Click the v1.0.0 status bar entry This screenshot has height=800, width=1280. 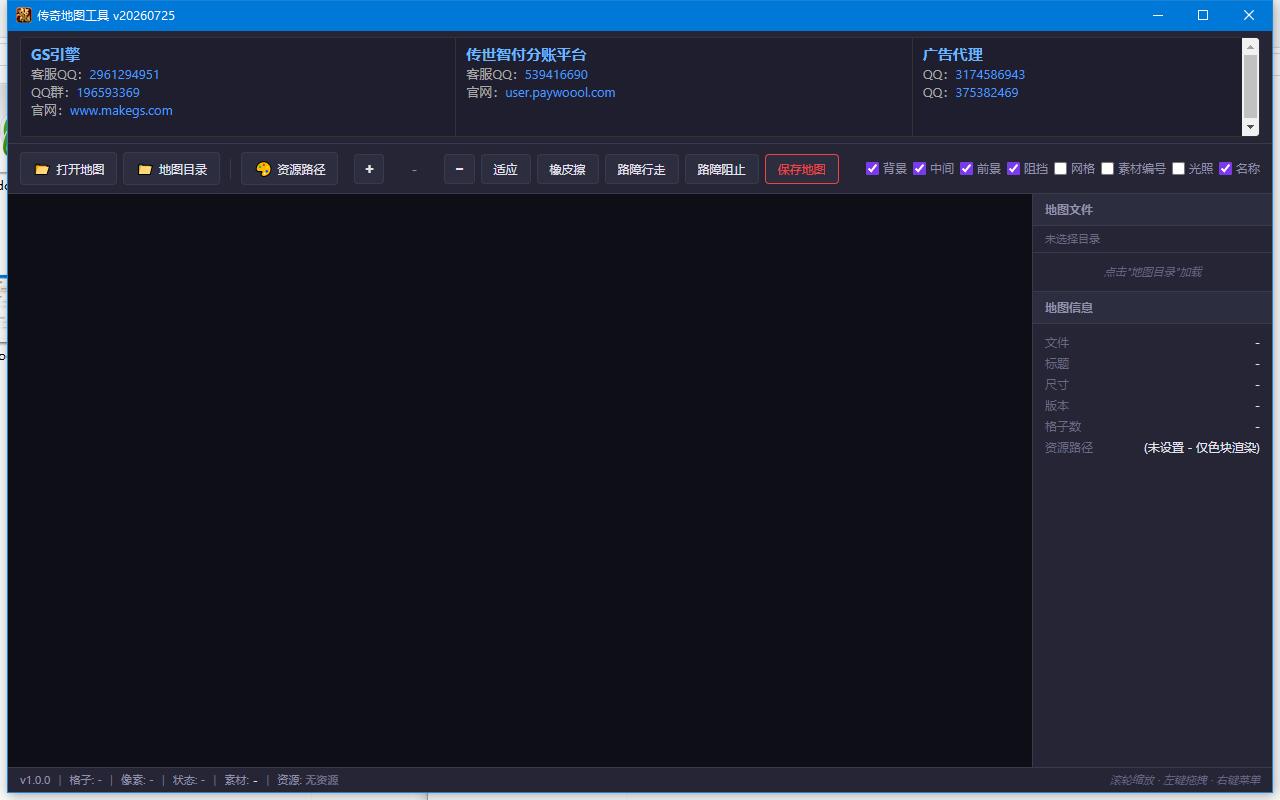[35, 780]
